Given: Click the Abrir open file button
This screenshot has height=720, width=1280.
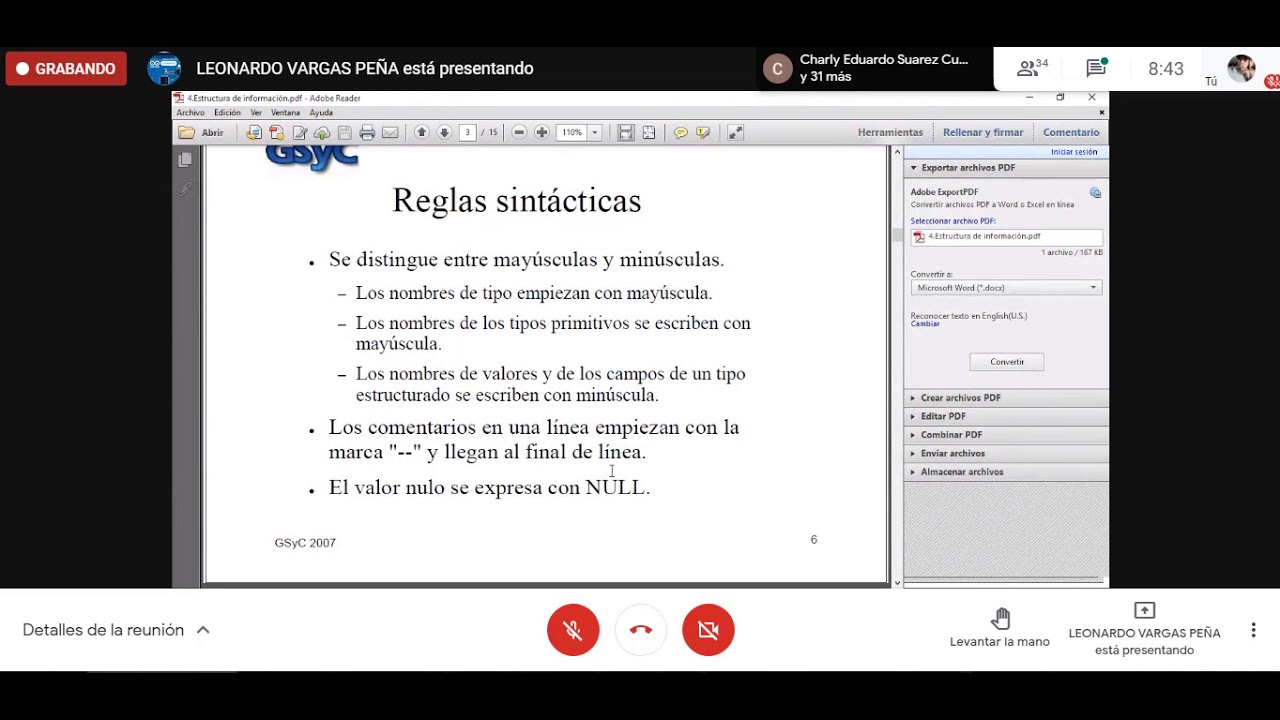Looking at the screenshot, I should point(201,132).
